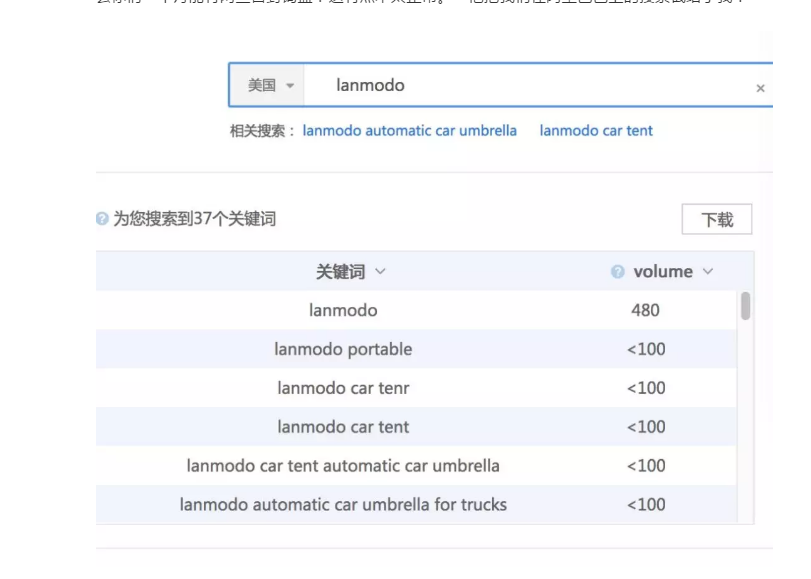The image size is (811, 579).
Task: Sort by the volume column chevron
Action: pos(708,271)
